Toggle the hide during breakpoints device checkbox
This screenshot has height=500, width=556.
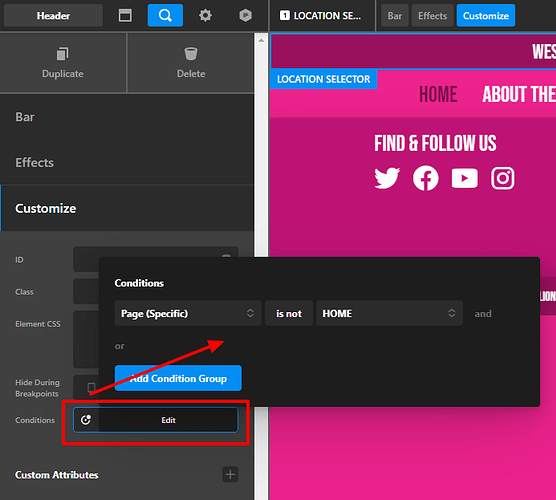(x=91, y=387)
